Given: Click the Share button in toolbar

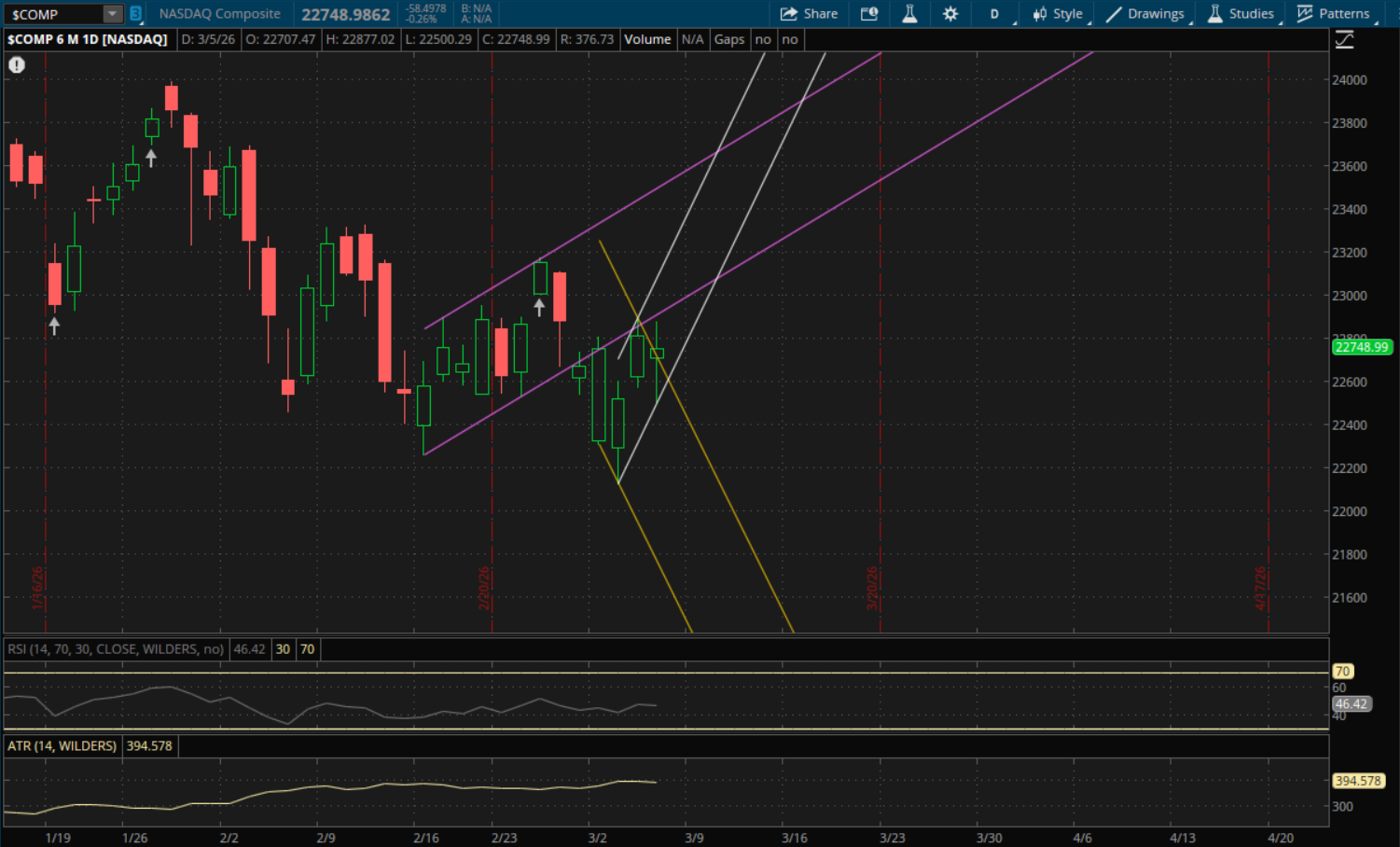Looking at the screenshot, I should pos(809,14).
